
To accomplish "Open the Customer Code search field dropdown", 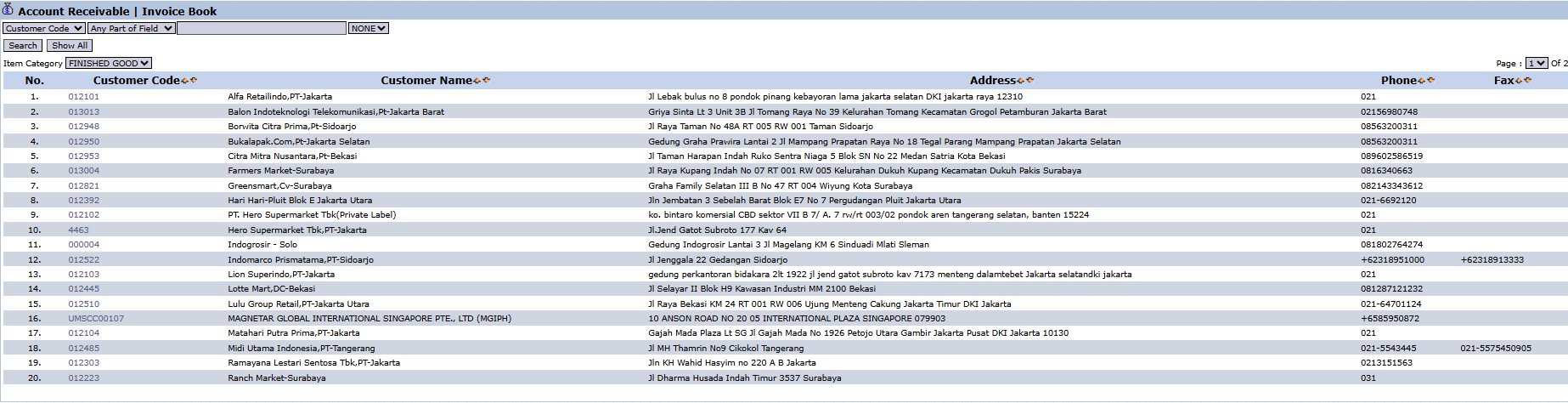I will click(43, 28).
